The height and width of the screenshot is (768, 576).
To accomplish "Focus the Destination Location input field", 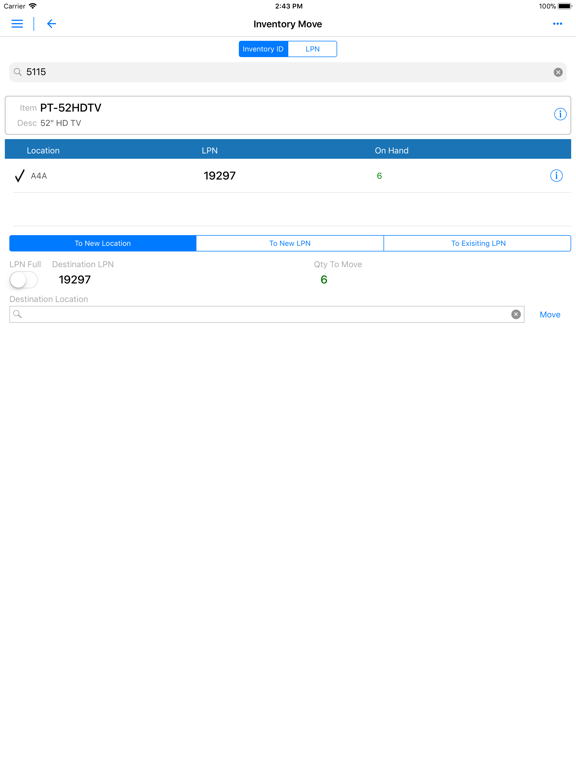I will pos(267,314).
